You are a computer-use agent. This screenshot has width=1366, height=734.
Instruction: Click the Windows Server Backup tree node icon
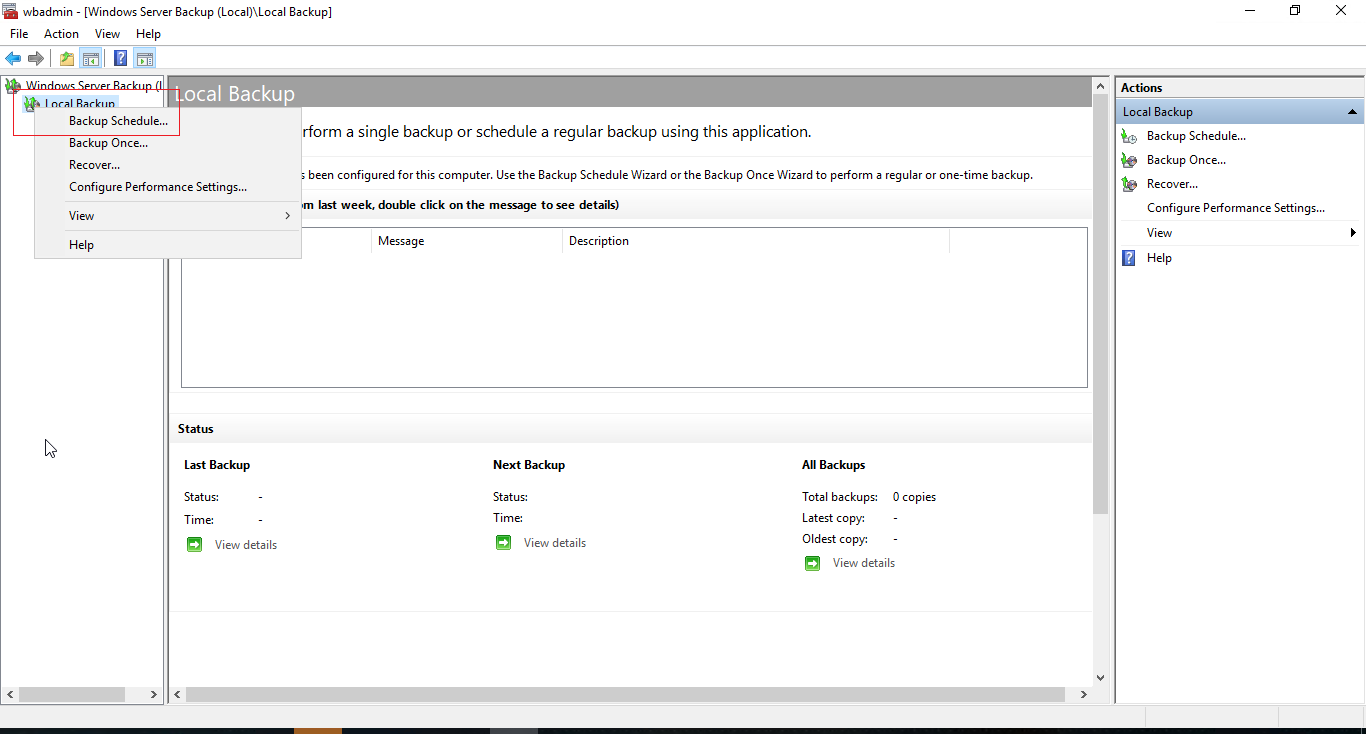(x=13, y=86)
